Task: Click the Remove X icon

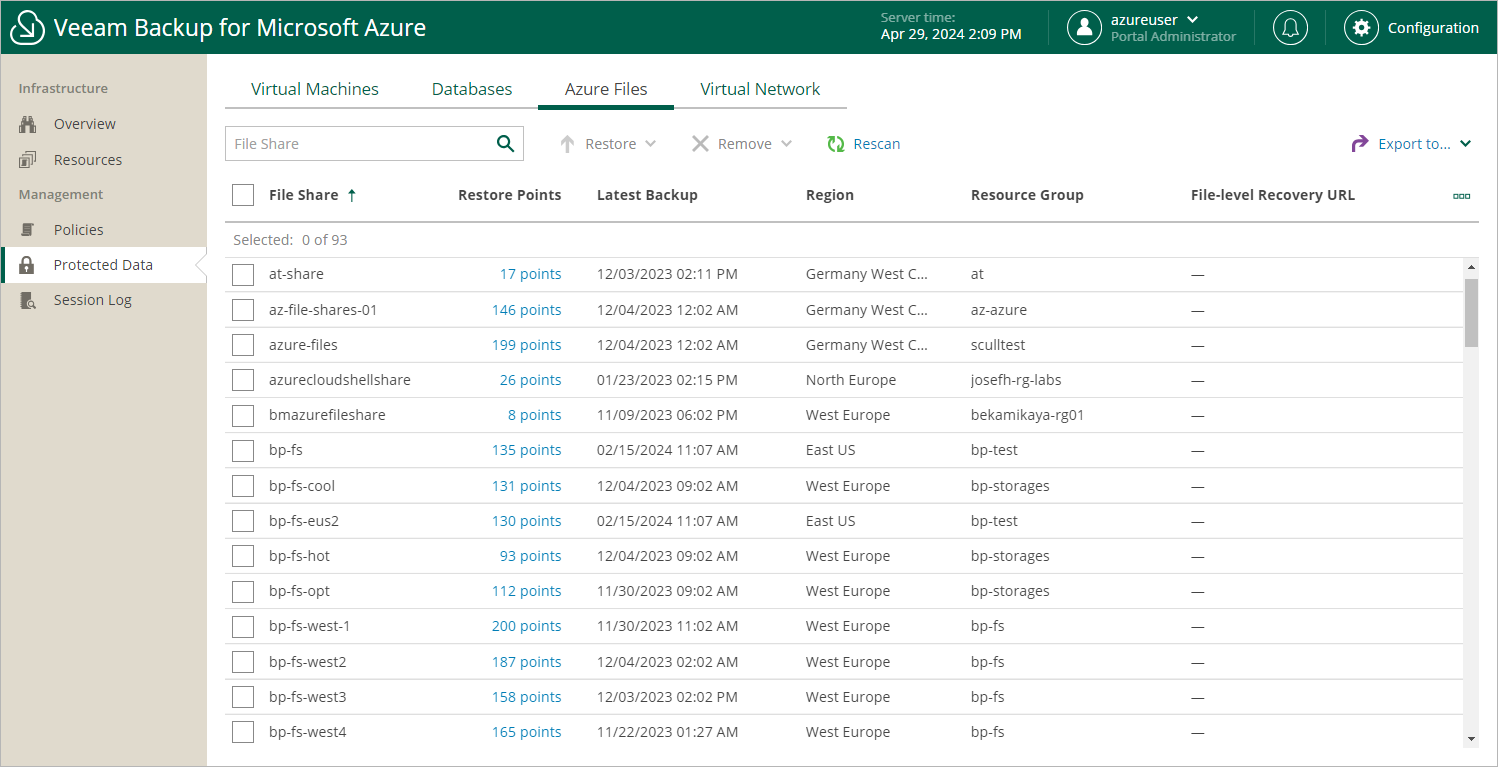Action: point(700,144)
